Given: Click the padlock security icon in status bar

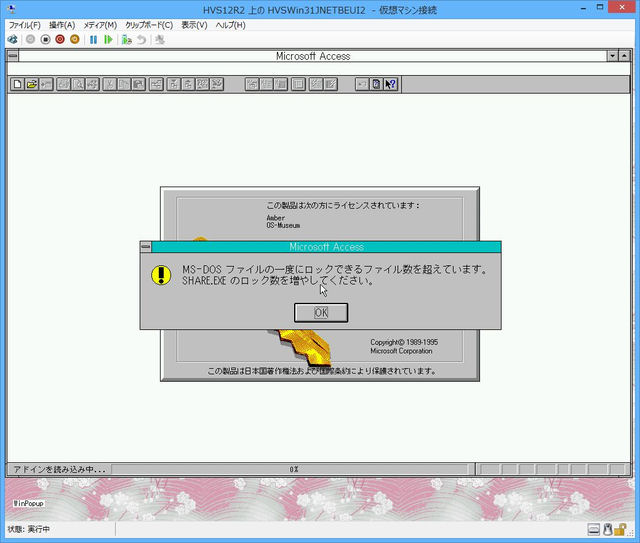Looking at the screenshot, I should click(x=620, y=530).
